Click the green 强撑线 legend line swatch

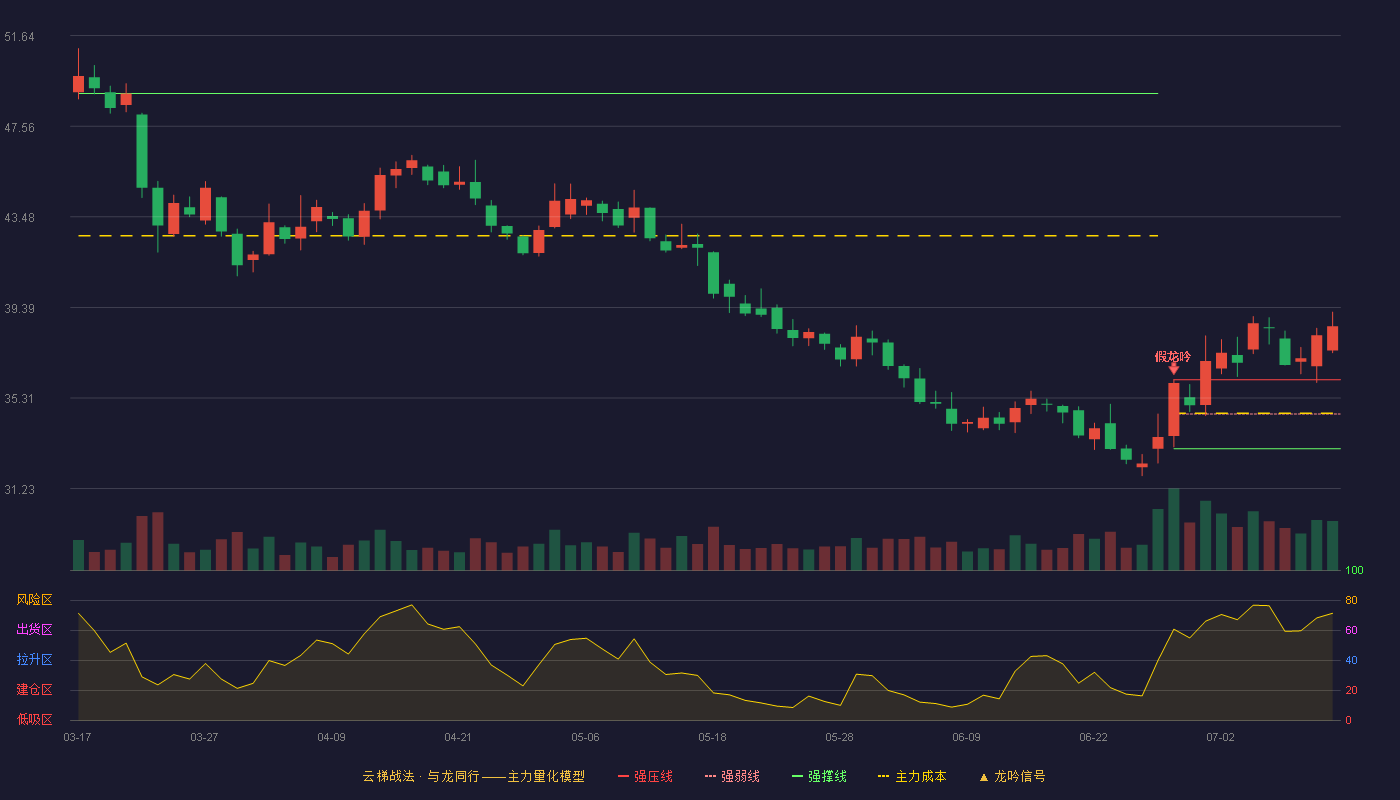(x=797, y=777)
